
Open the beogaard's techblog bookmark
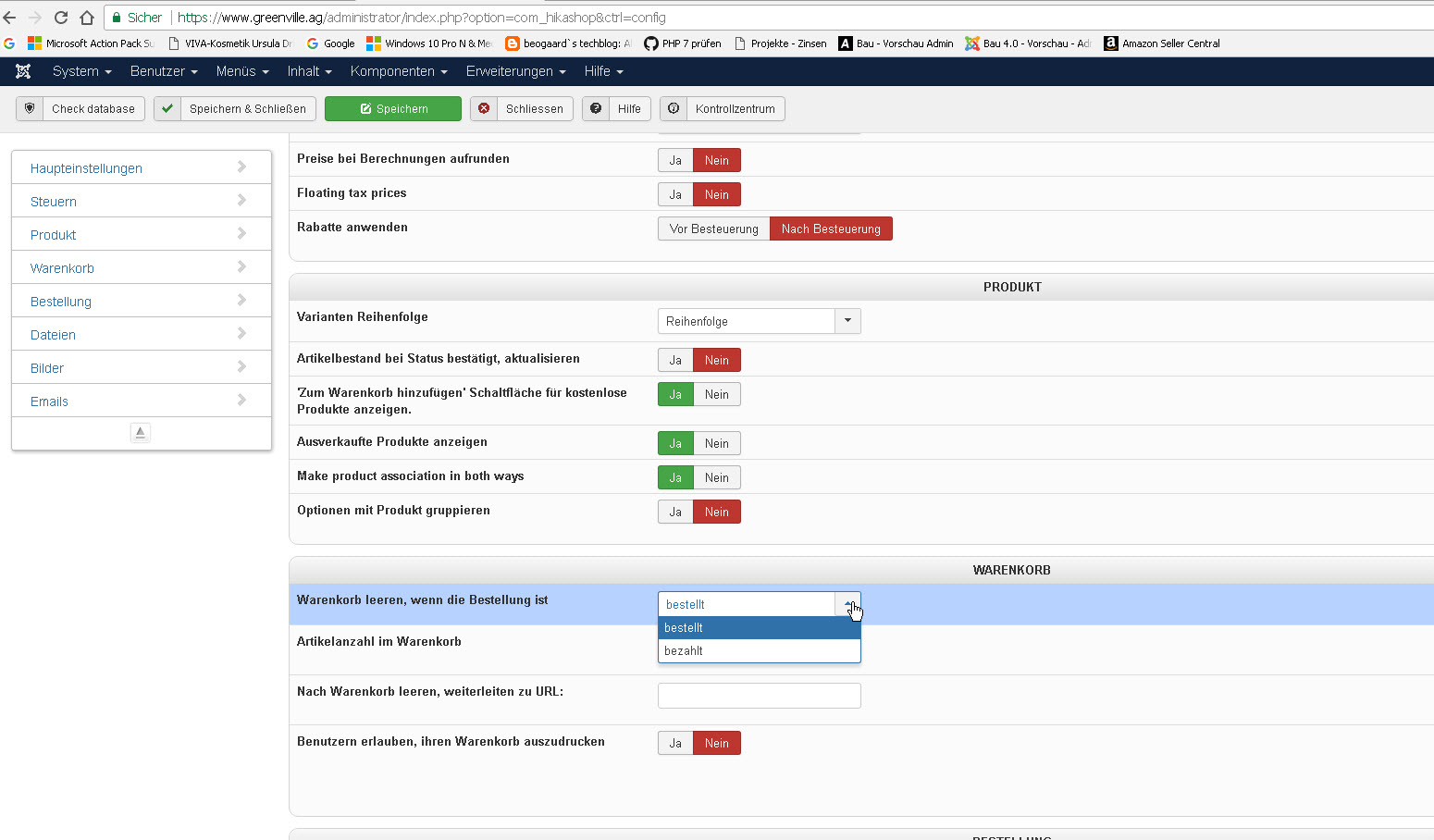(x=568, y=43)
